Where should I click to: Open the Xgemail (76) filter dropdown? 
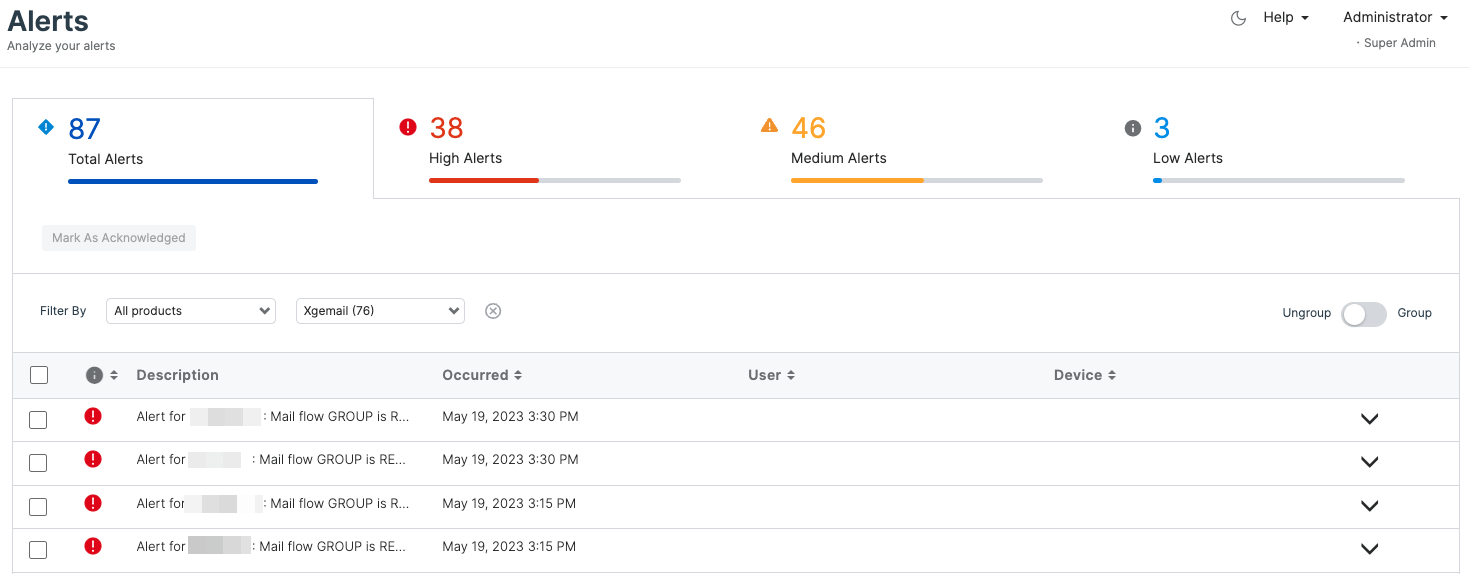click(380, 311)
